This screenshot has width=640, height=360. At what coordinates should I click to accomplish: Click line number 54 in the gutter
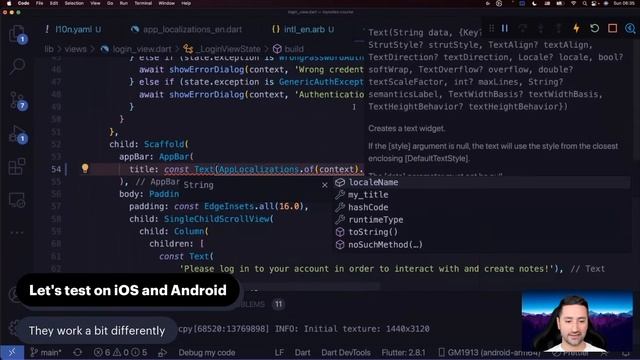[x=56, y=169]
